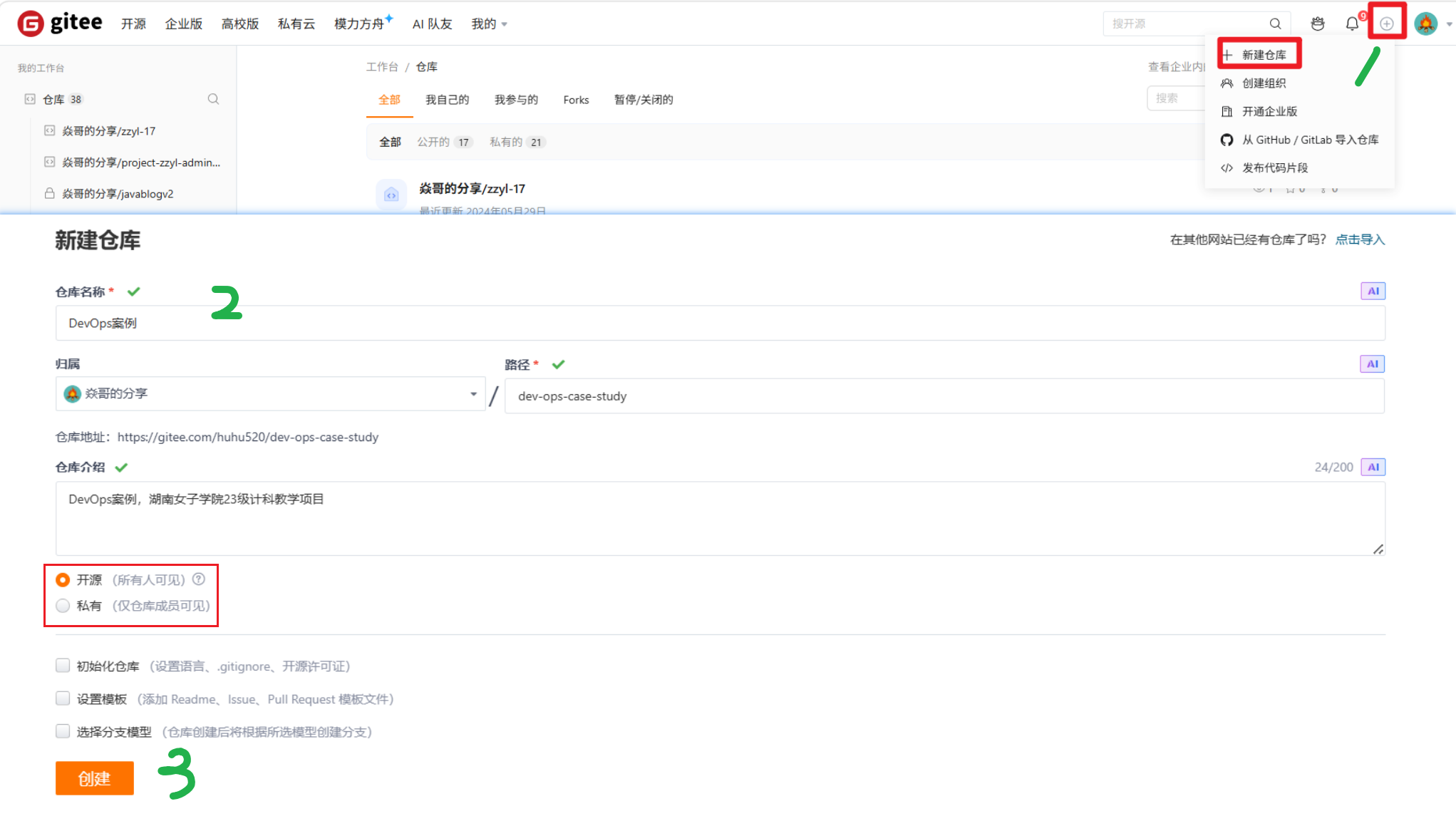Select the 私有 private radio button

coord(63,606)
